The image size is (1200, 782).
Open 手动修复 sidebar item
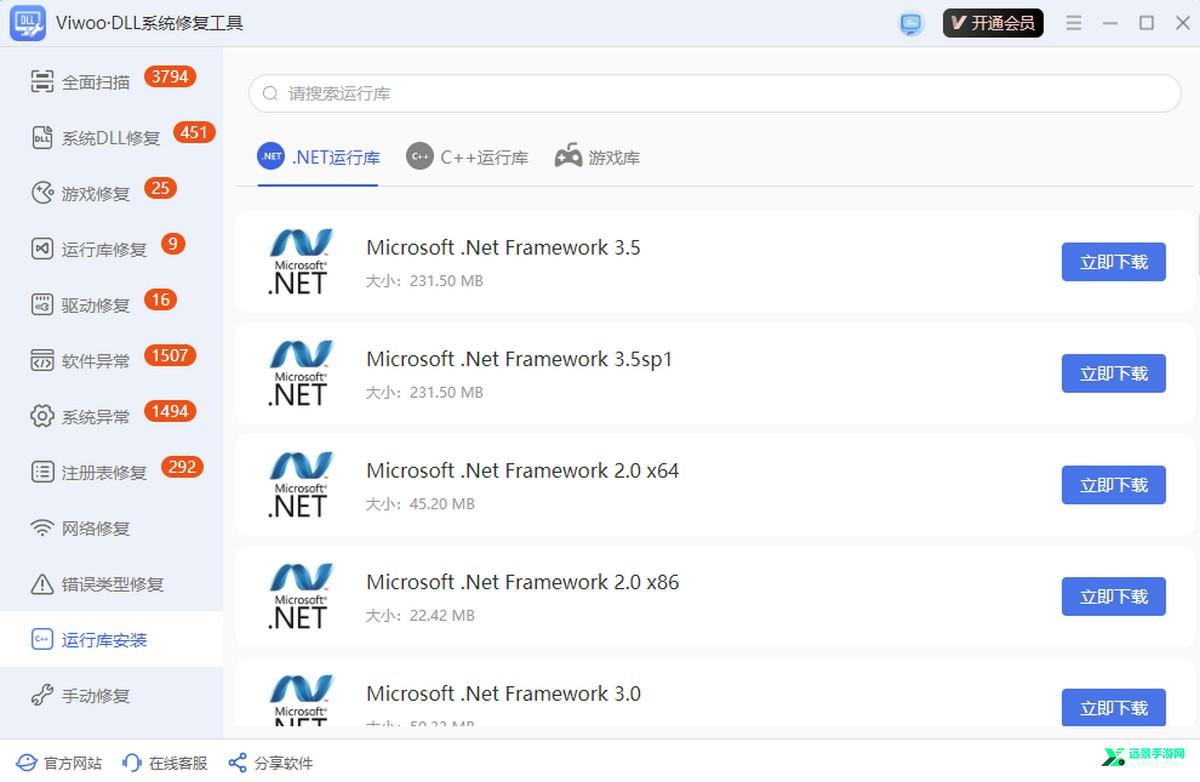tap(111, 695)
